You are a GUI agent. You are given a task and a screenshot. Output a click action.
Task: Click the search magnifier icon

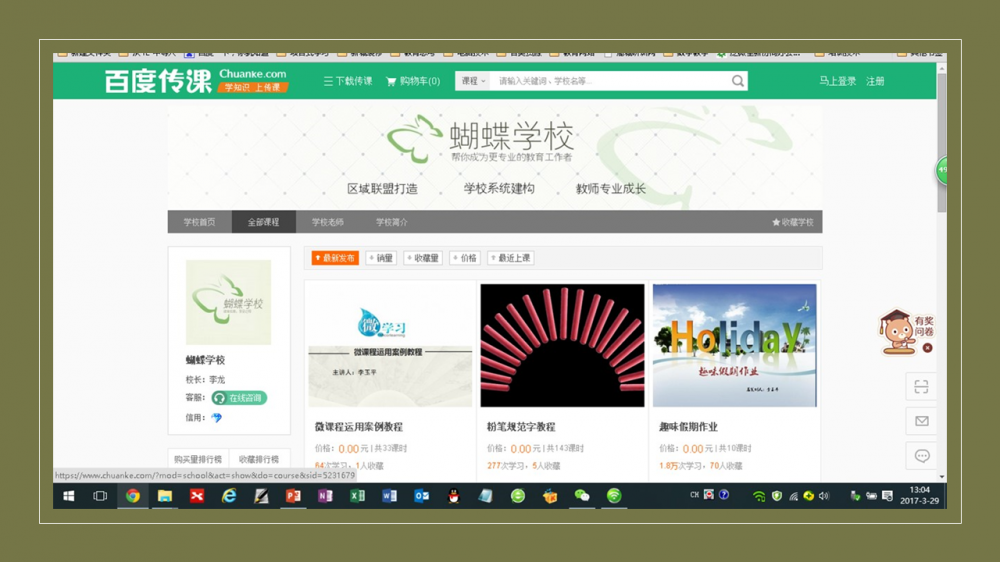[x=737, y=81]
